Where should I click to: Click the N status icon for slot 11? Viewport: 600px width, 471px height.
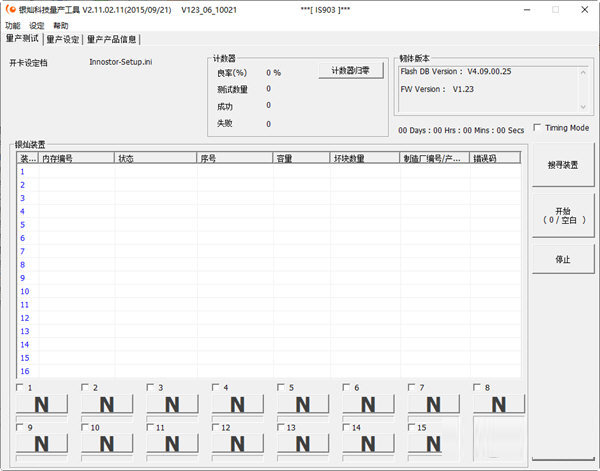click(x=172, y=443)
